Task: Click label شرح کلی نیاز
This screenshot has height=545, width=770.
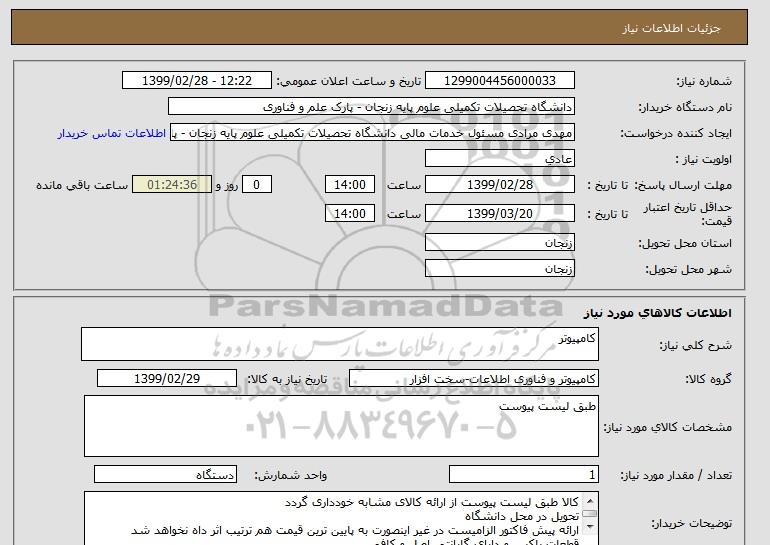Action: 695,345
